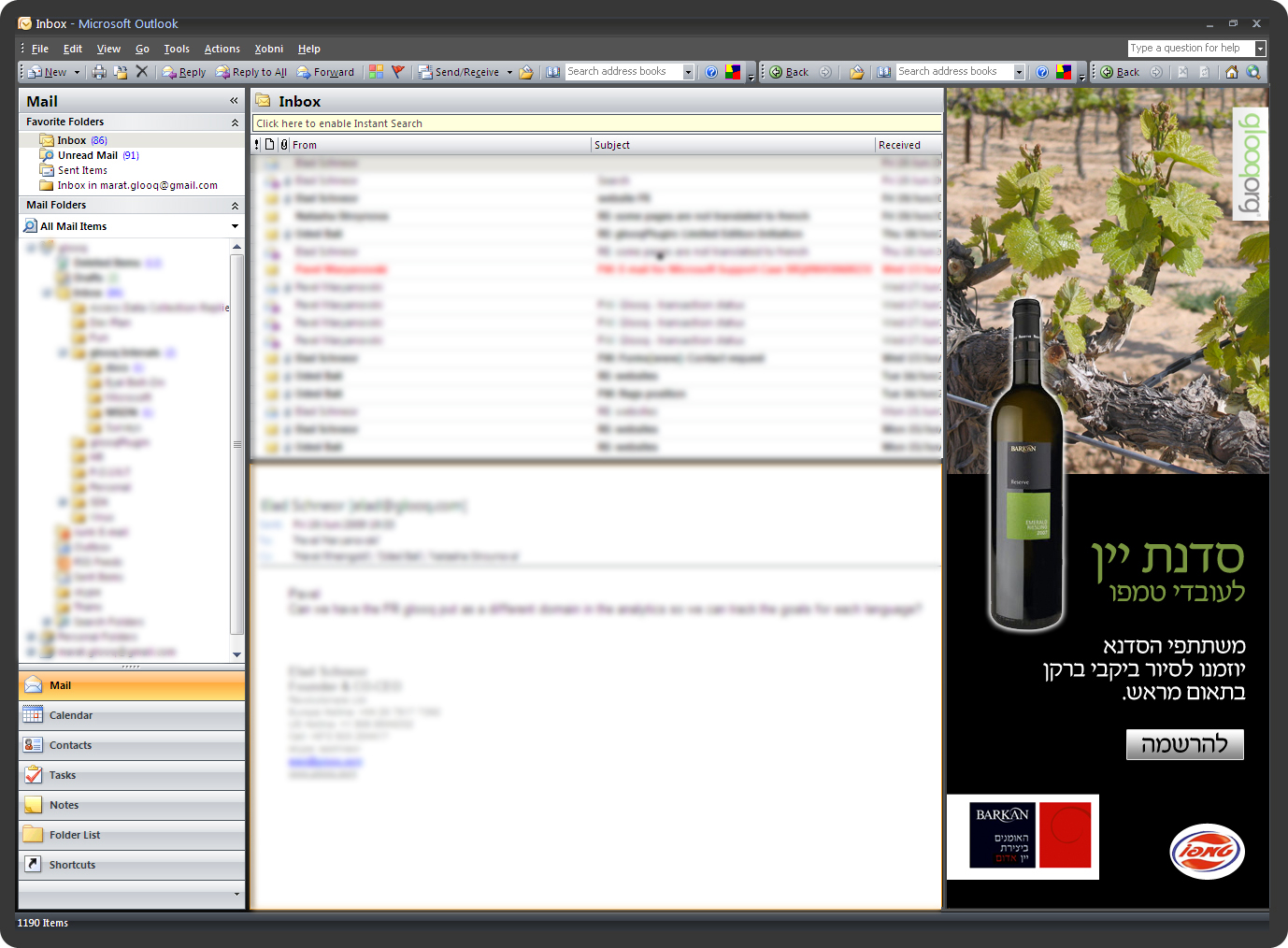1288x948 pixels.
Task: Open the Categorize color squares icon
Action: pyautogui.click(x=376, y=72)
